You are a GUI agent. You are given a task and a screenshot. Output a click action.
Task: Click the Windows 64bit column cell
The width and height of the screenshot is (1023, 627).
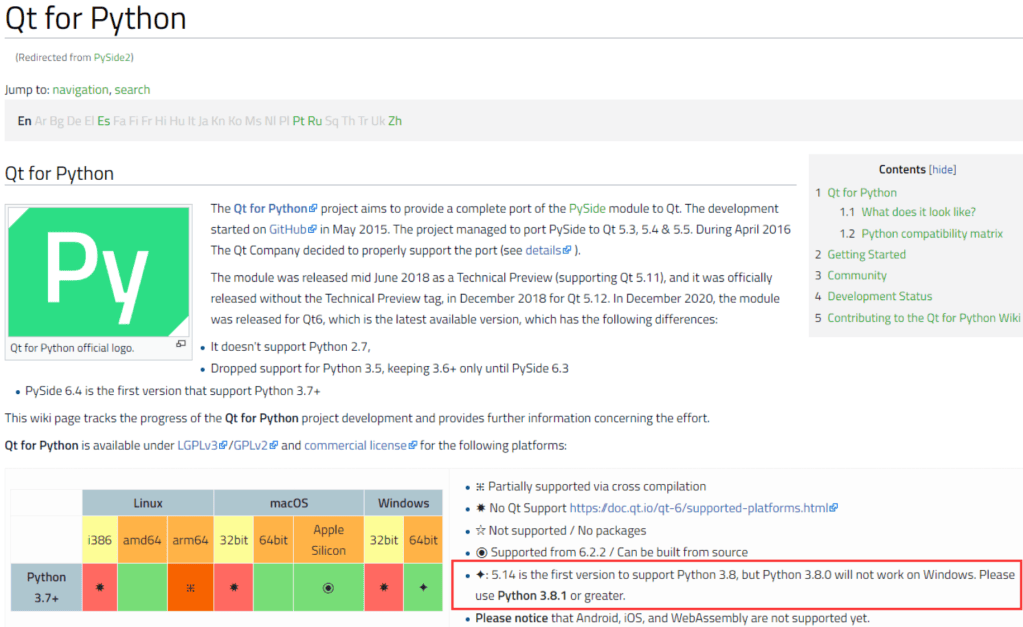(423, 540)
